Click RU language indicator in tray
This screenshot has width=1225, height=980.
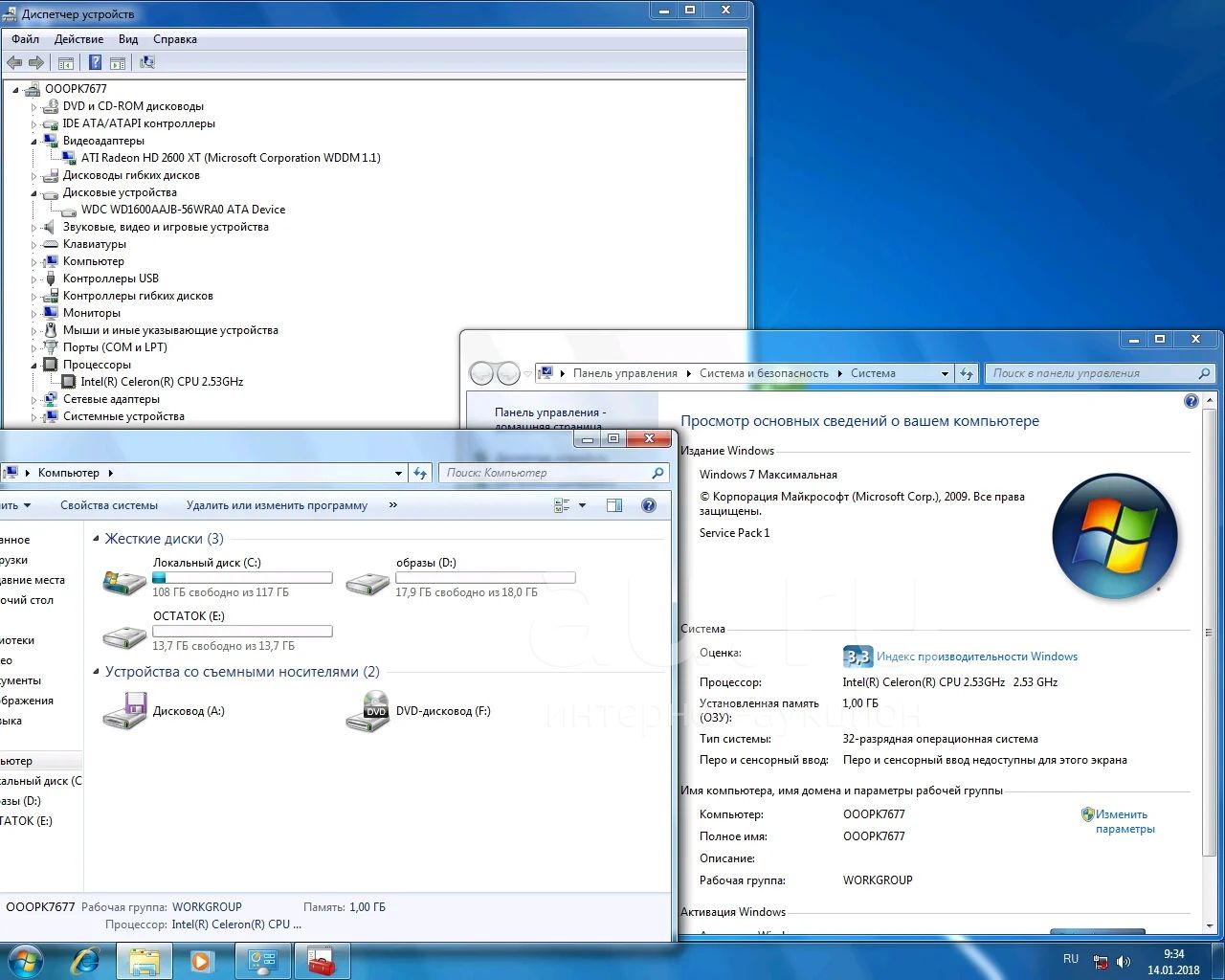pyautogui.click(x=1071, y=959)
